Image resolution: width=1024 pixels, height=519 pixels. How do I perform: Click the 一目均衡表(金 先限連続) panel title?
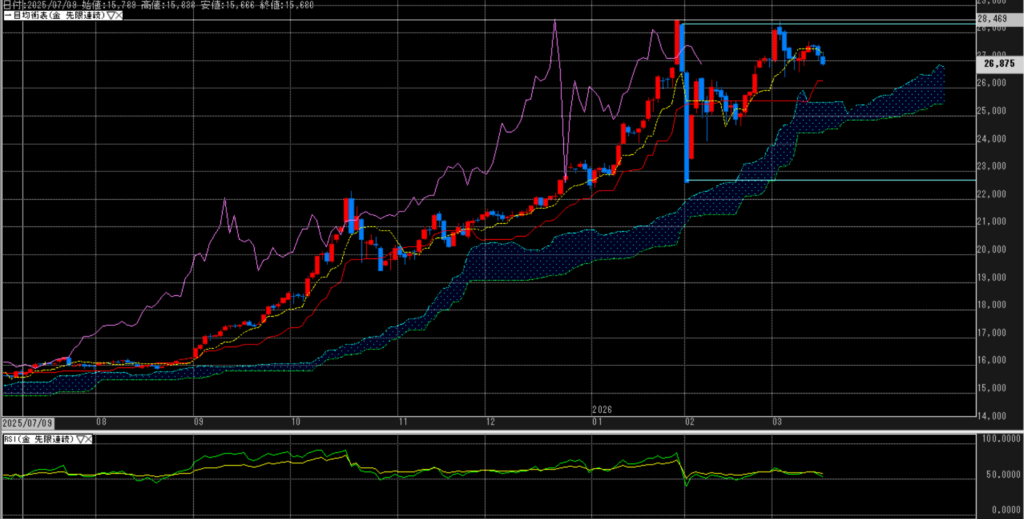(x=52, y=17)
